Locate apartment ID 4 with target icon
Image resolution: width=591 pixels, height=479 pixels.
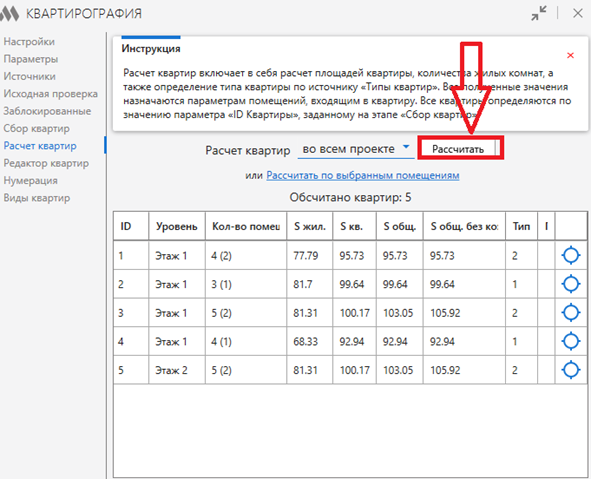coord(571,341)
